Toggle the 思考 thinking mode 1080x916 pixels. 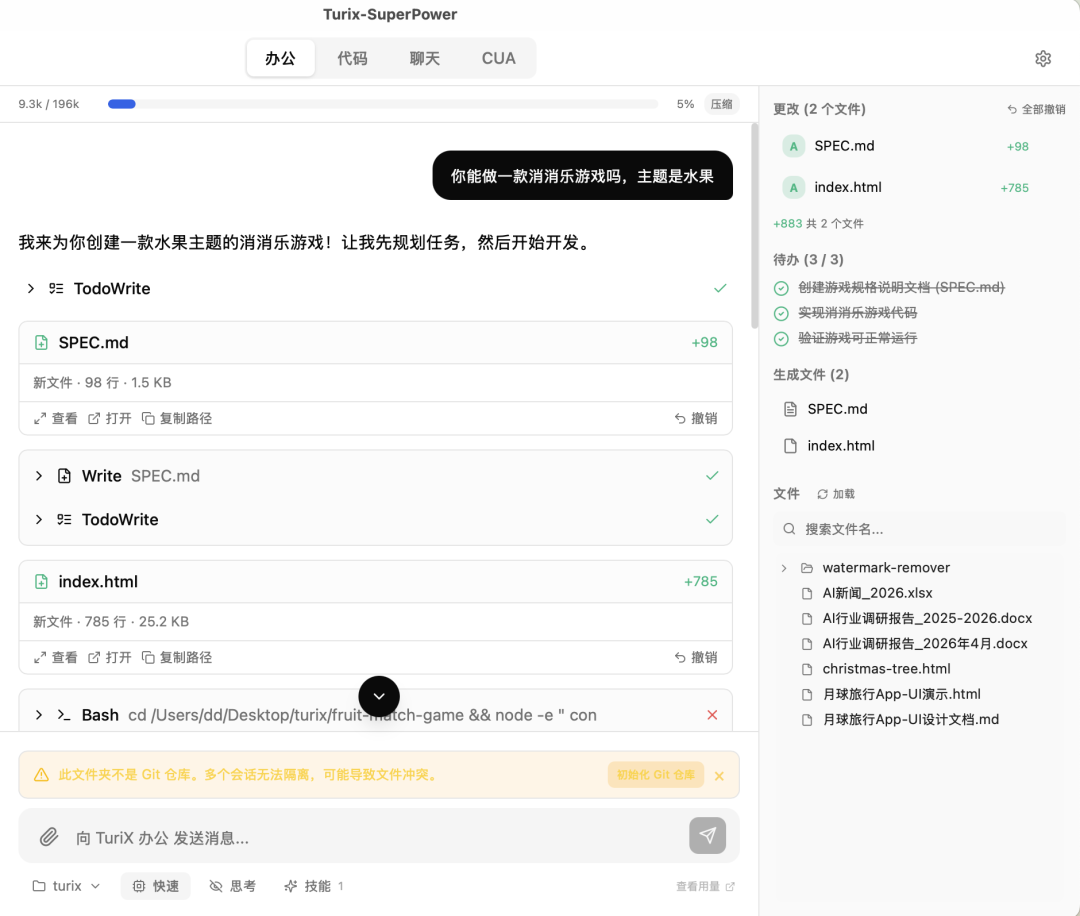(232, 886)
